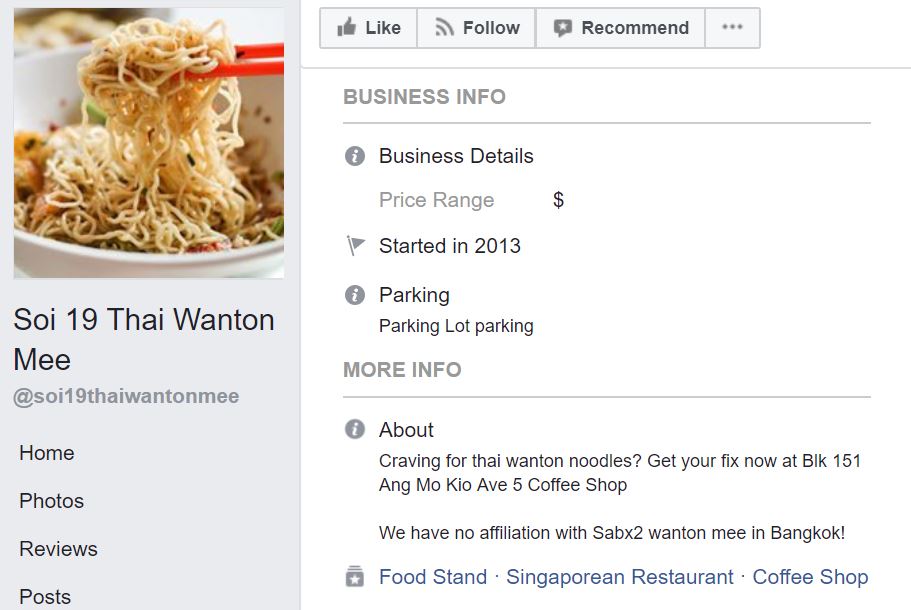Click the category storefront icon
This screenshot has width=911, height=610.
click(354, 577)
